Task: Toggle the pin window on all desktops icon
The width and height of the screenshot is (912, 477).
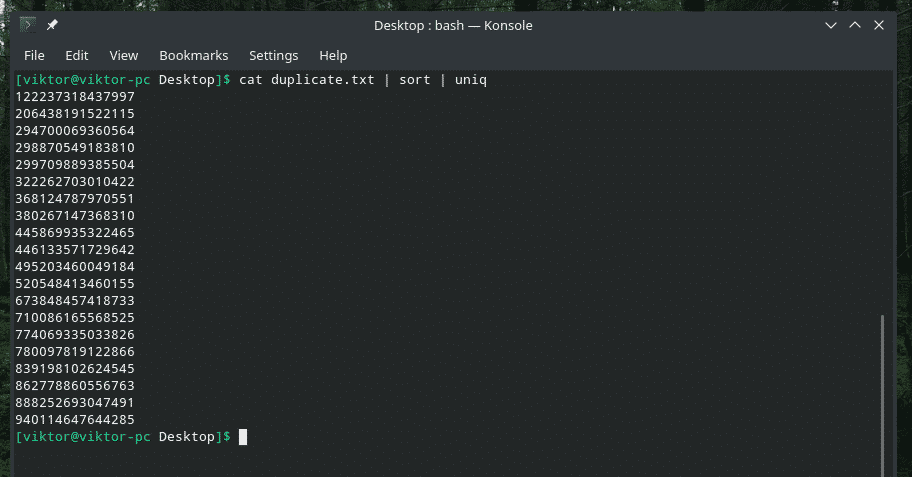Action: click(52, 25)
